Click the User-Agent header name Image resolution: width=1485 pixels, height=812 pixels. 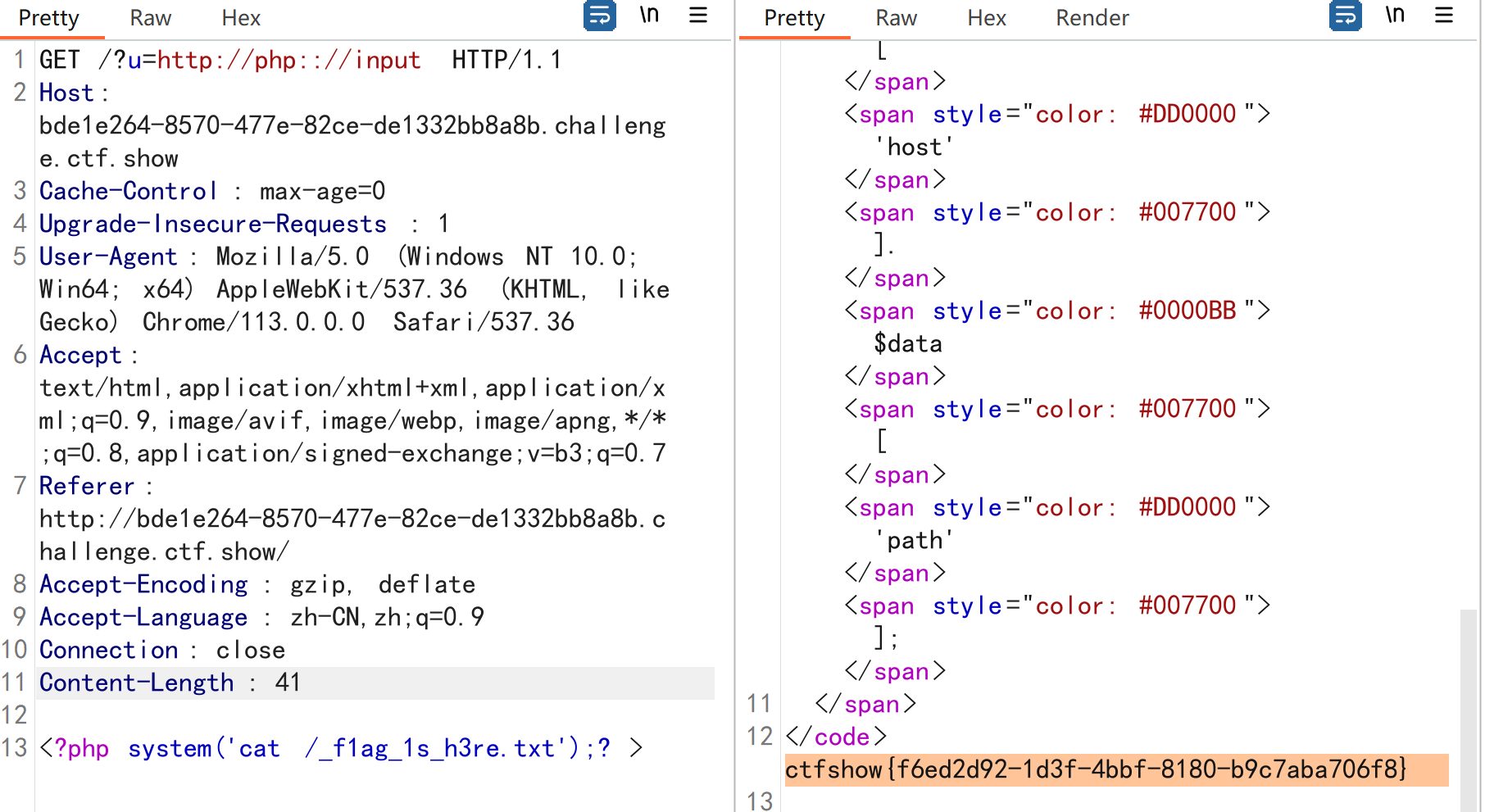coord(108,257)
